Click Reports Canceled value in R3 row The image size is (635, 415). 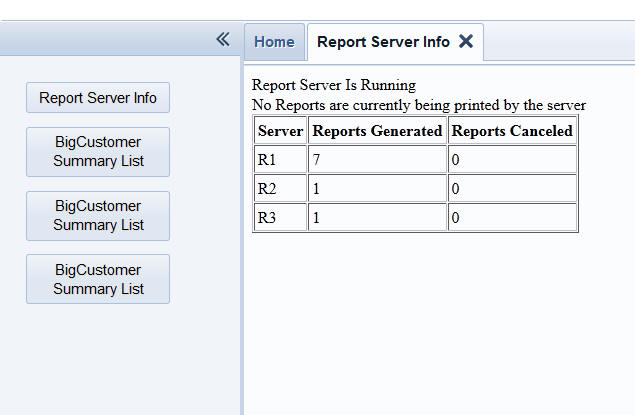coord(512,217)
